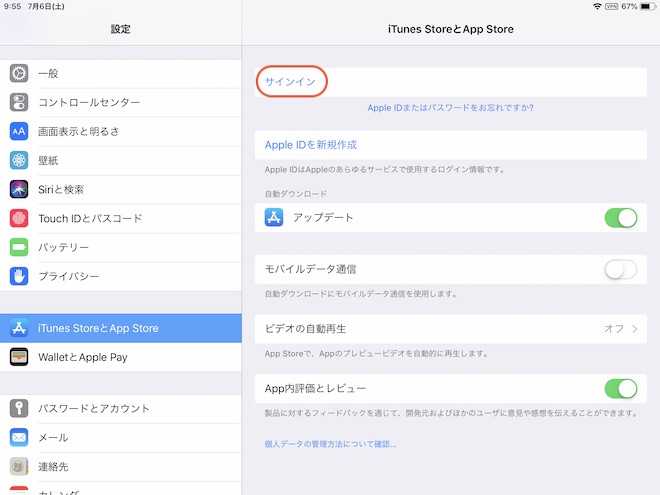The image size is (660, 495).
Task: Tap the Passwords key icon
Action: point(19,408)
